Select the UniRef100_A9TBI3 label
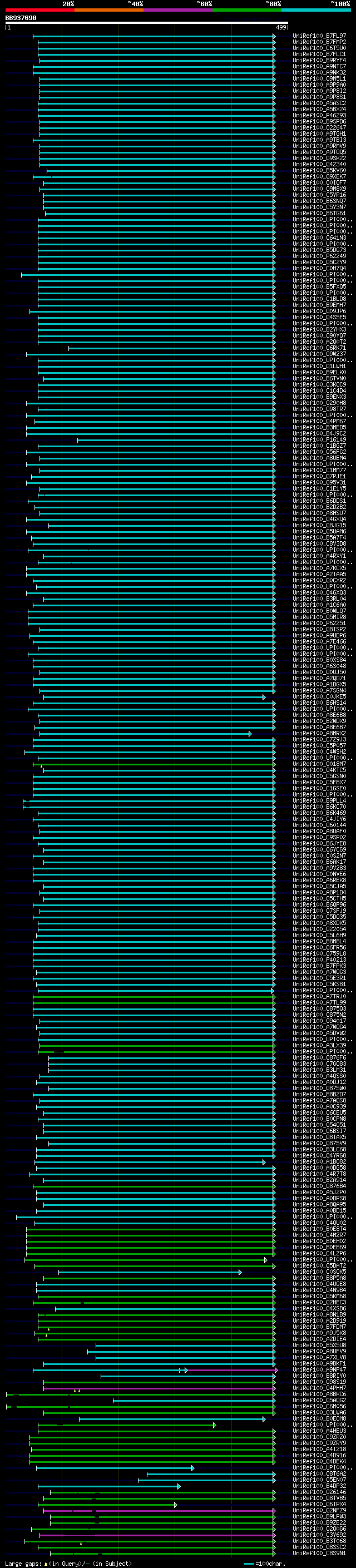The image size is (356, 1568). (319, 140)
